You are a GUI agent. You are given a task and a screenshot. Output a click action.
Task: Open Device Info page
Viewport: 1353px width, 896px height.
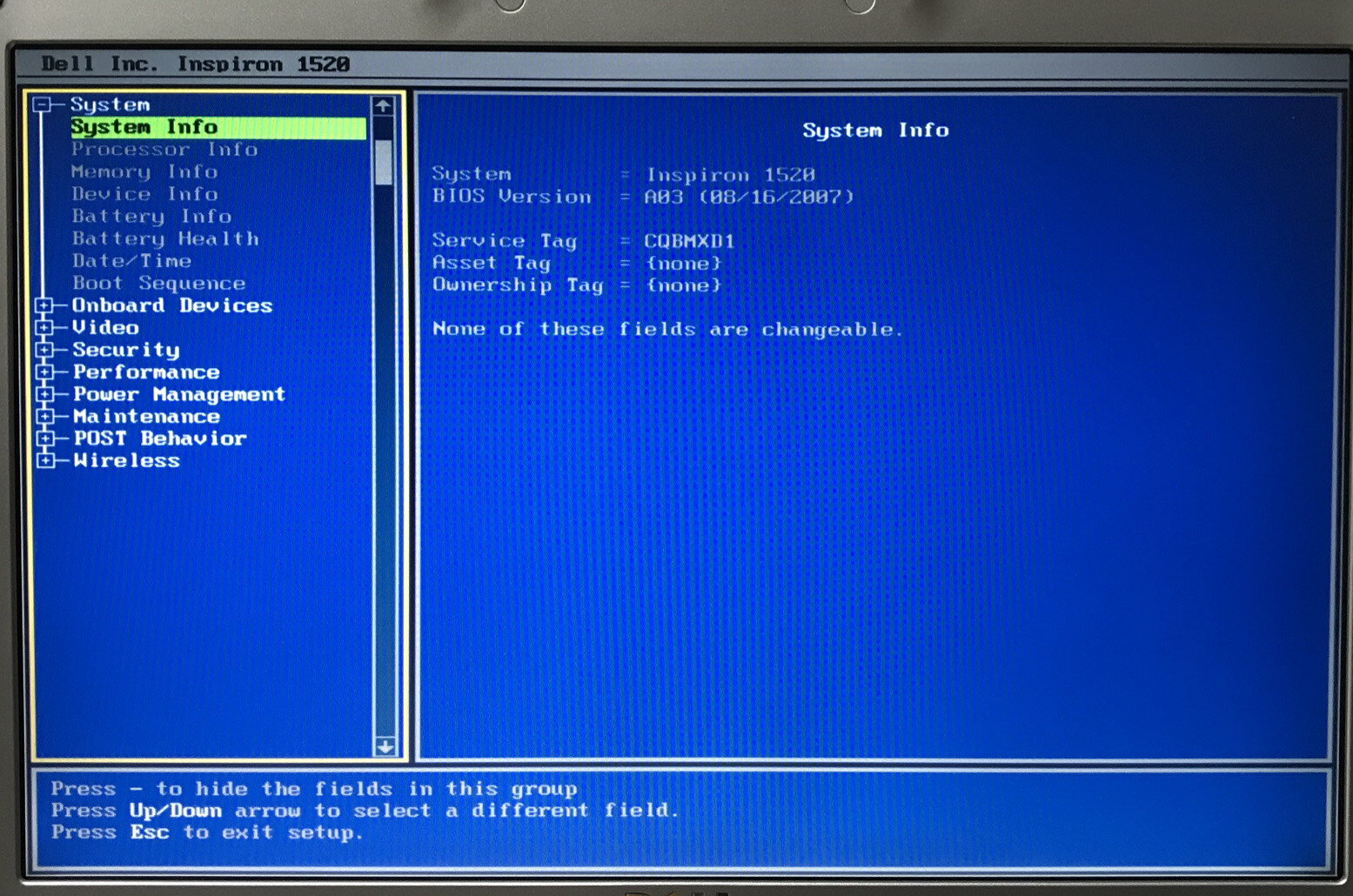144,194
